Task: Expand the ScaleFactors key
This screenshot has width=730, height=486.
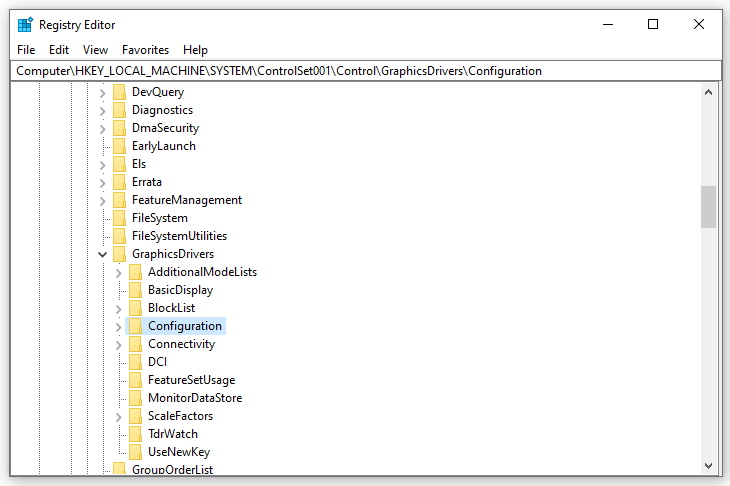Action: pyautogui.click(x=119, y=417)
